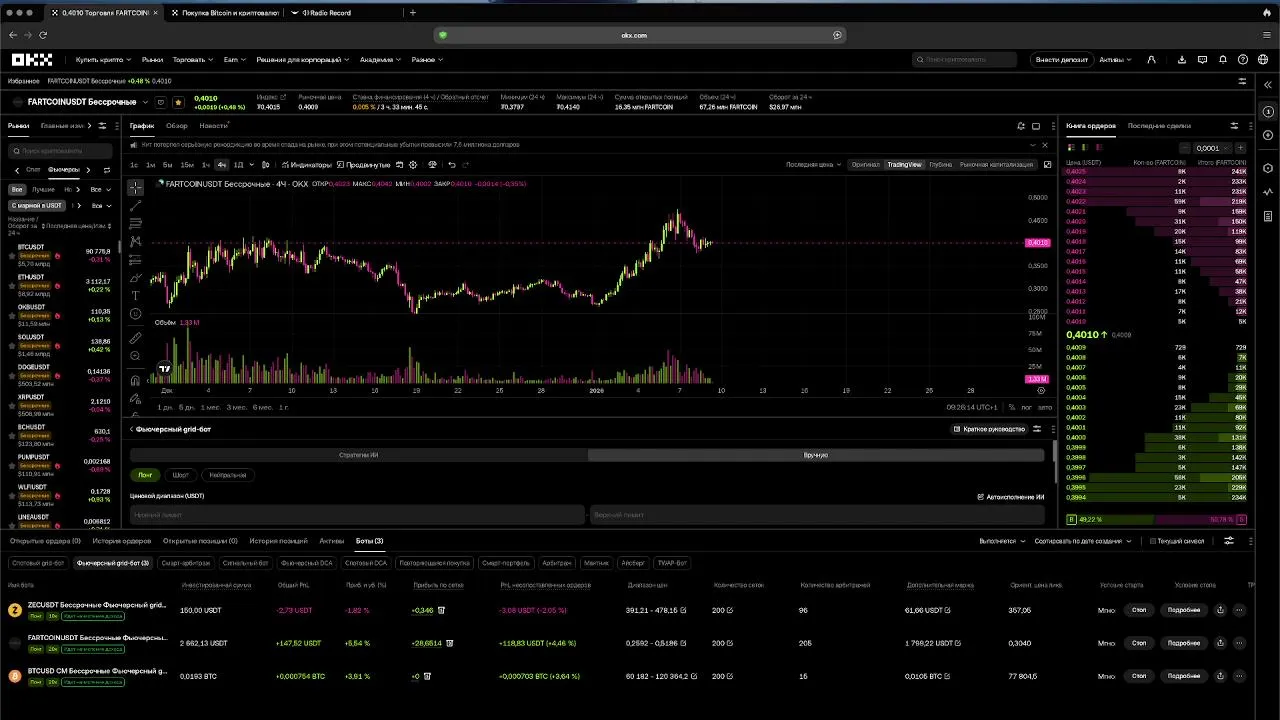Click the OKX logo in the header

pos(32,59)
